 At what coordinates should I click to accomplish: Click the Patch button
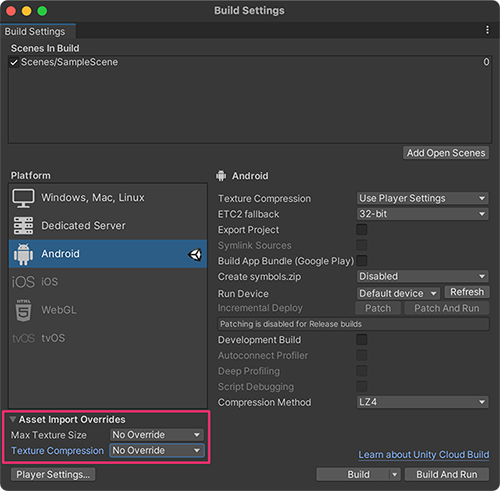tap(378, 308)
